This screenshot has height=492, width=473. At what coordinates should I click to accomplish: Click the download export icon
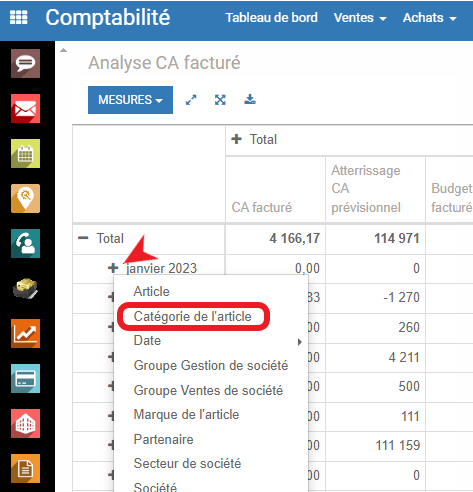point(250,99)
